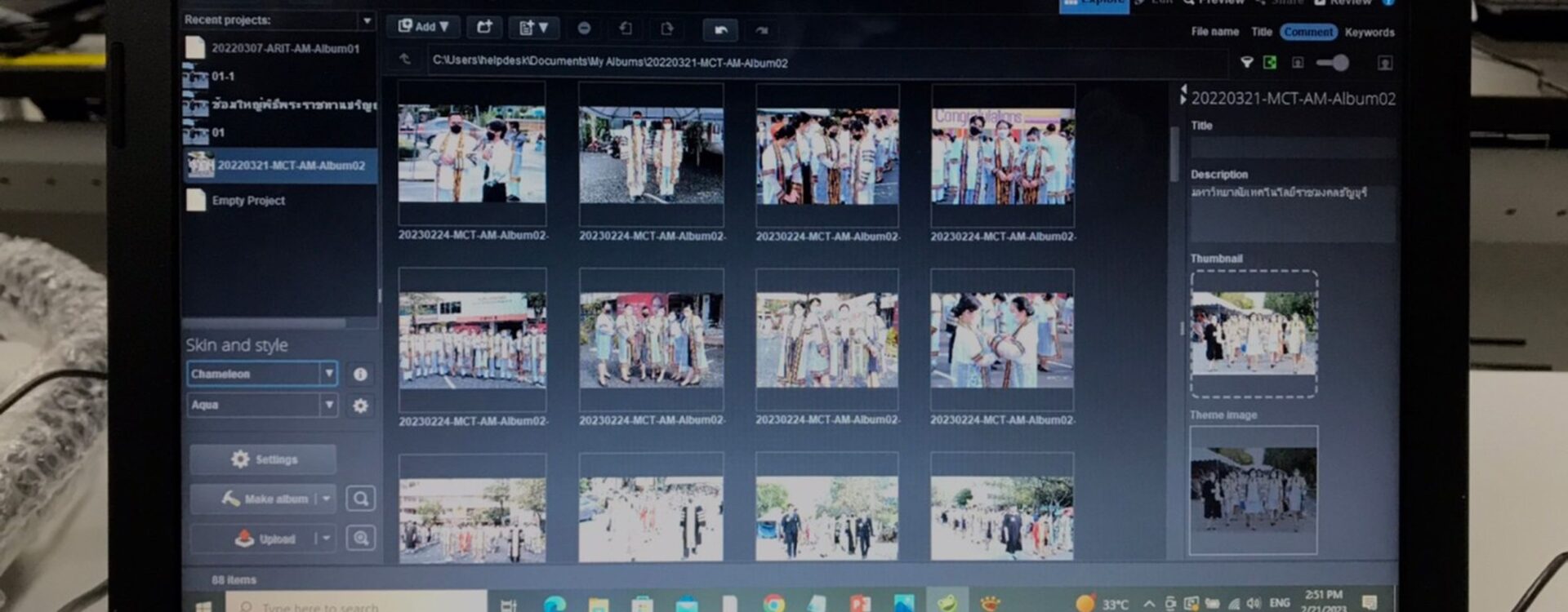Screen dimensions: 1568x612
Task: Adjust the thumbnail size slider
Action: pos(1333,63)
